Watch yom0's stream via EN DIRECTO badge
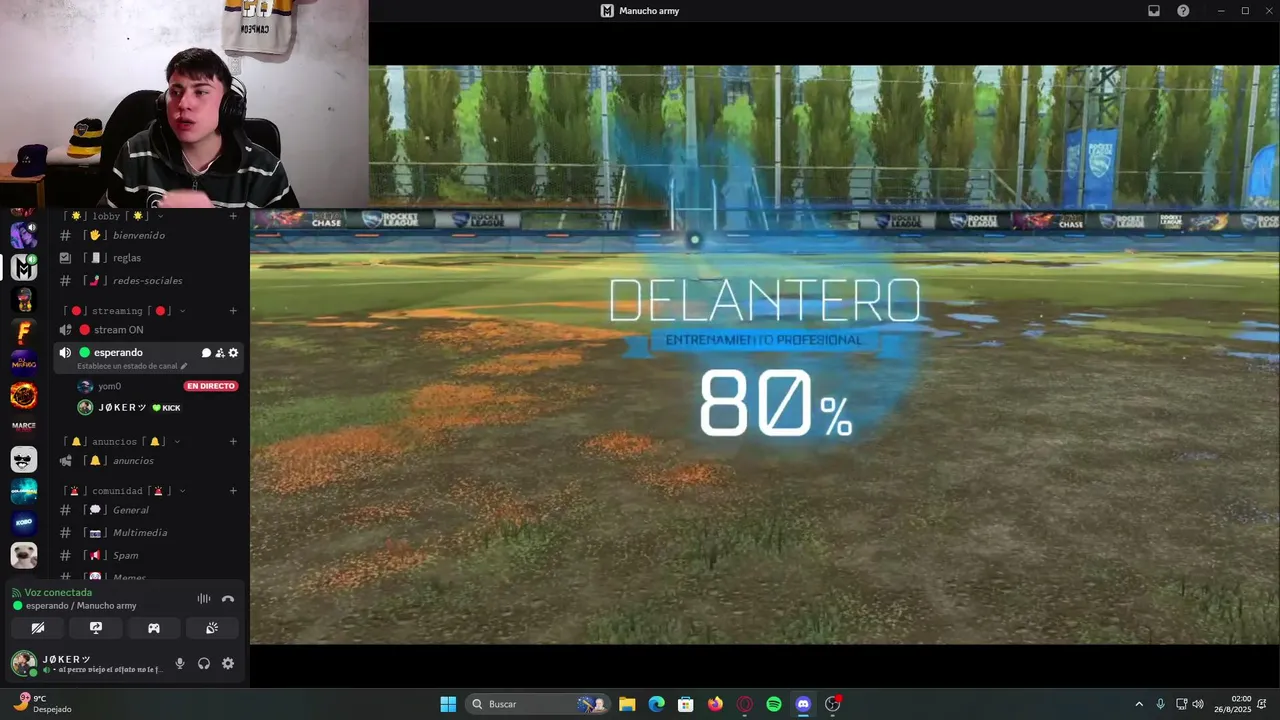The height and width of the screenshot is (720, 1280). point(210,386)
